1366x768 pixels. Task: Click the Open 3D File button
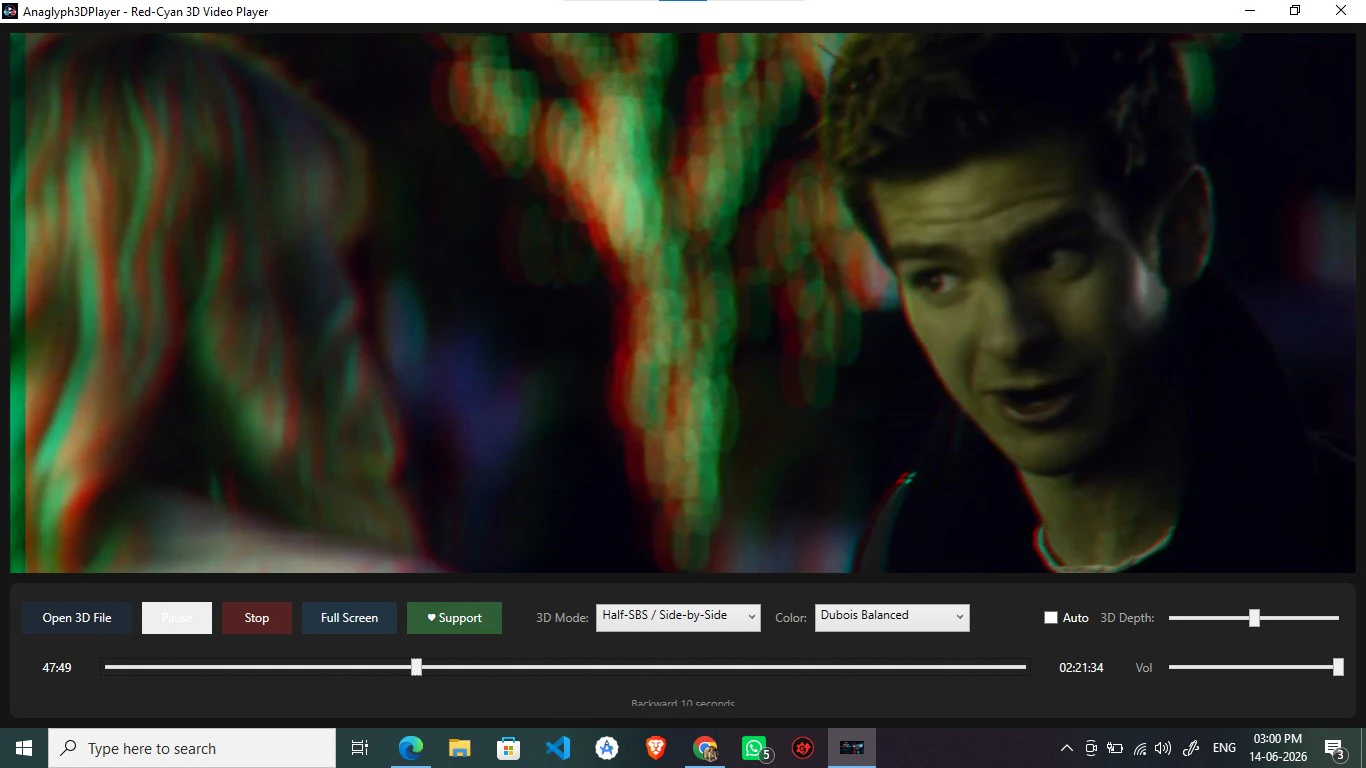(77, 618)
